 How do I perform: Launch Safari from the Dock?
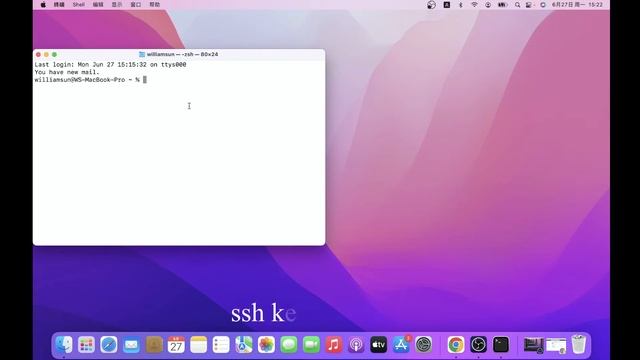coord(109,345)
